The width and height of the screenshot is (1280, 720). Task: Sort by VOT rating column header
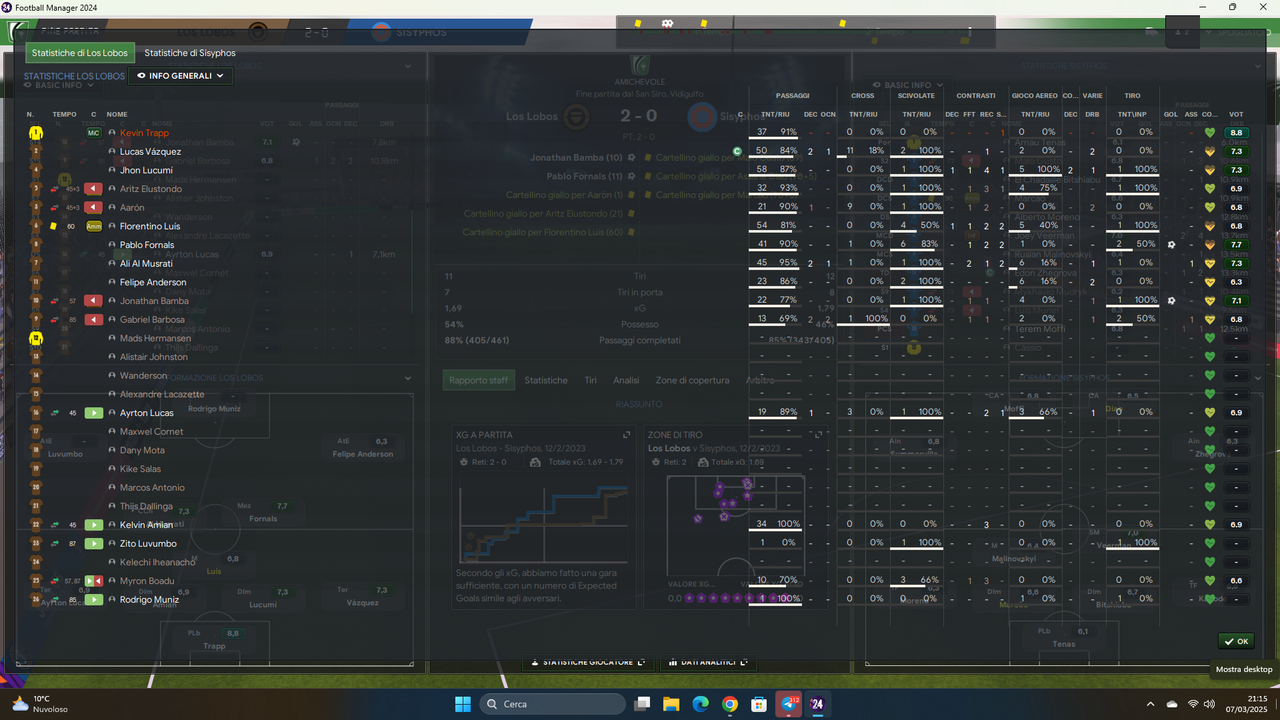[1236, 114]
